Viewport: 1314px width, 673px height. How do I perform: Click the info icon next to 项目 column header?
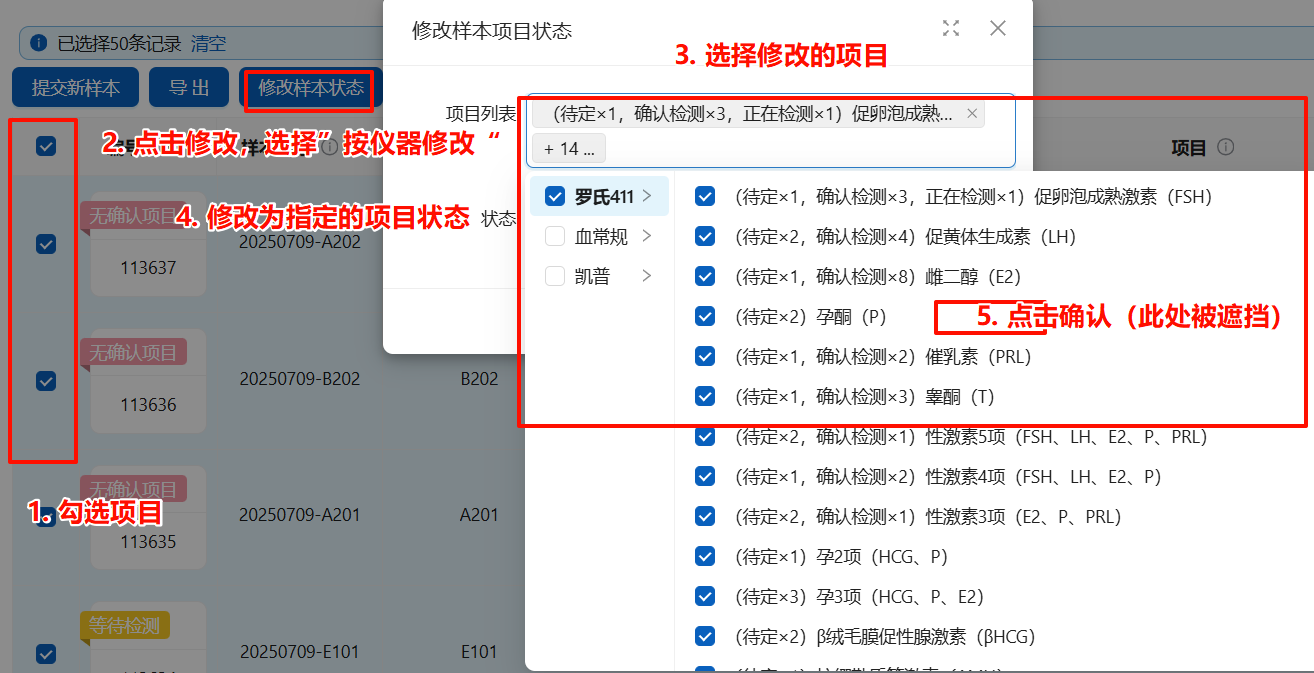click(x=1226, y=147)
